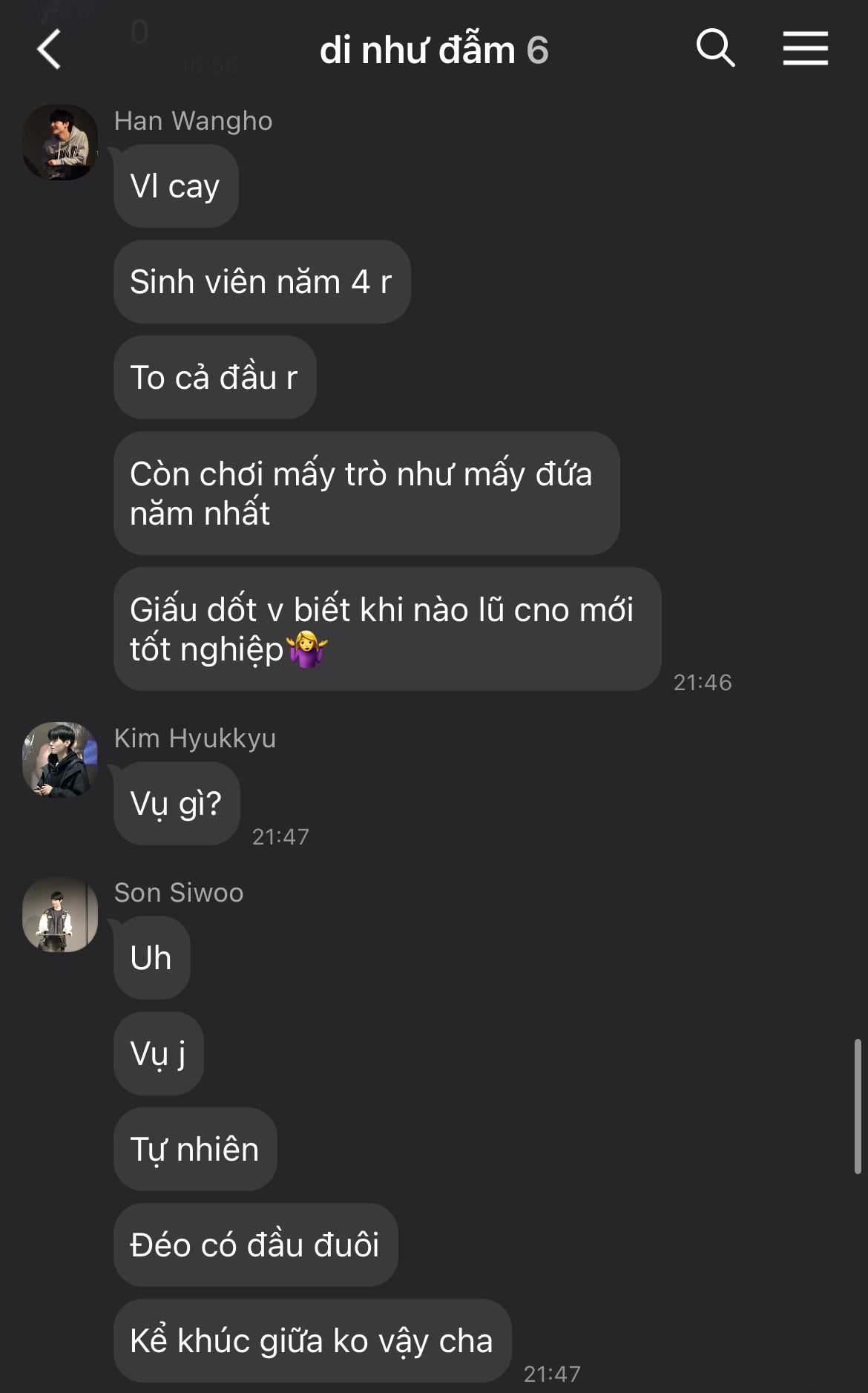Screen dimensions: 868x1393
Task: Select the 'Vụ gì?' message bubble
Action: click(177, 803)
